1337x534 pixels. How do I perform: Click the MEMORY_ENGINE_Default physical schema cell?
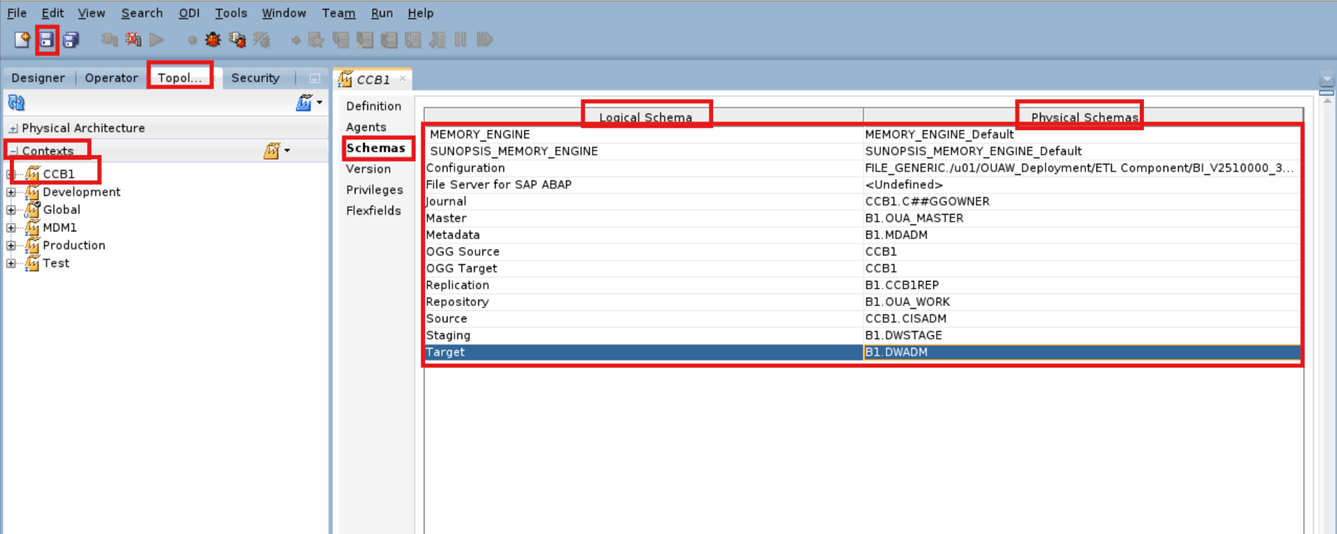(1082, 134)
